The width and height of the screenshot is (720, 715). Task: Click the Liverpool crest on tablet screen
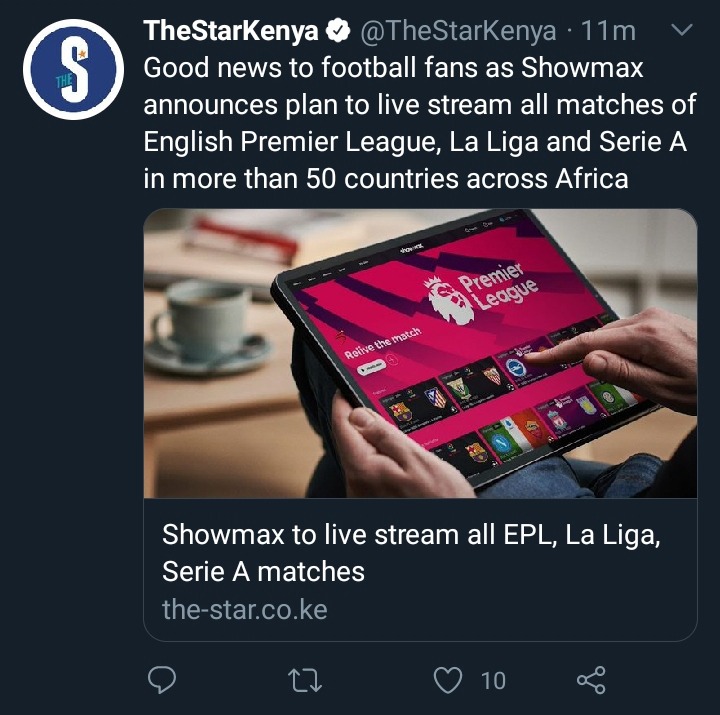559,418
